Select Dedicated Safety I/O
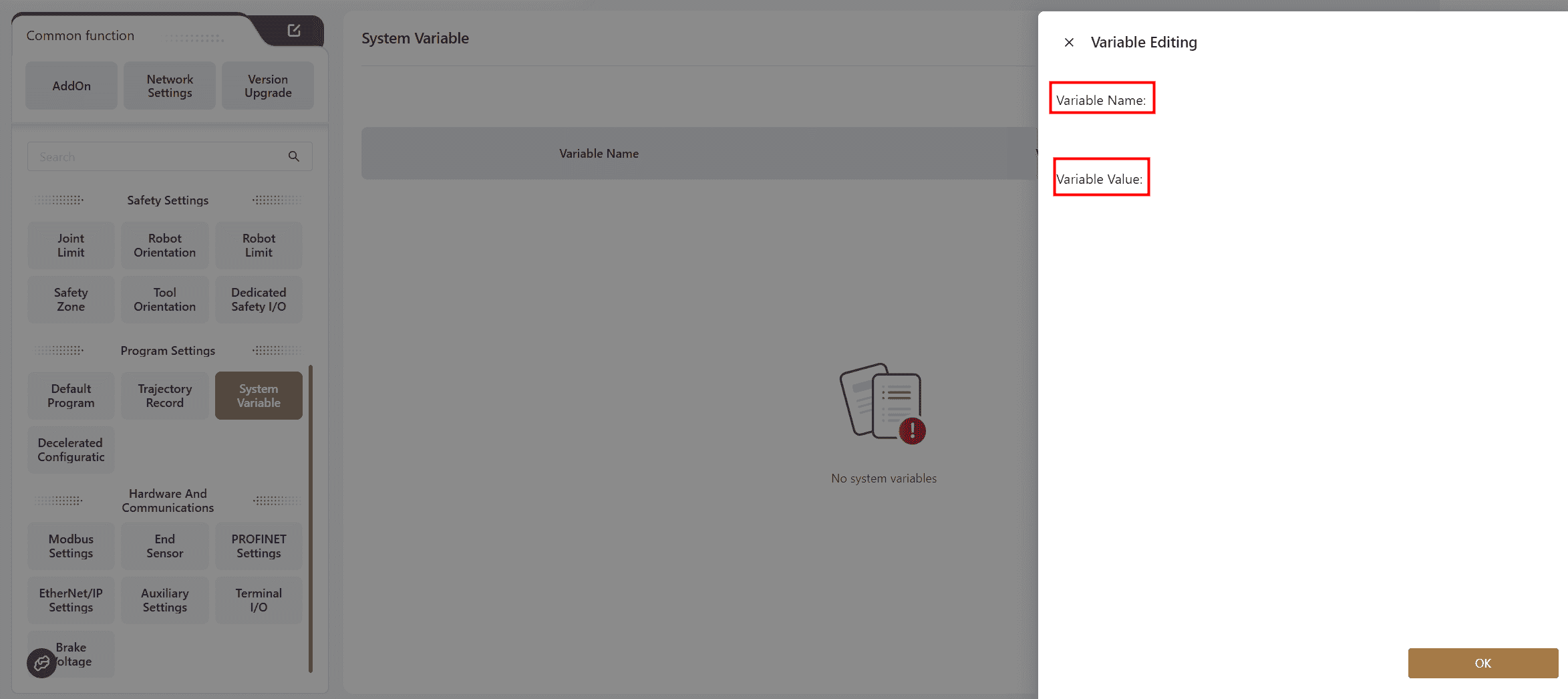The image size is (1568, 699). (259, 299)
